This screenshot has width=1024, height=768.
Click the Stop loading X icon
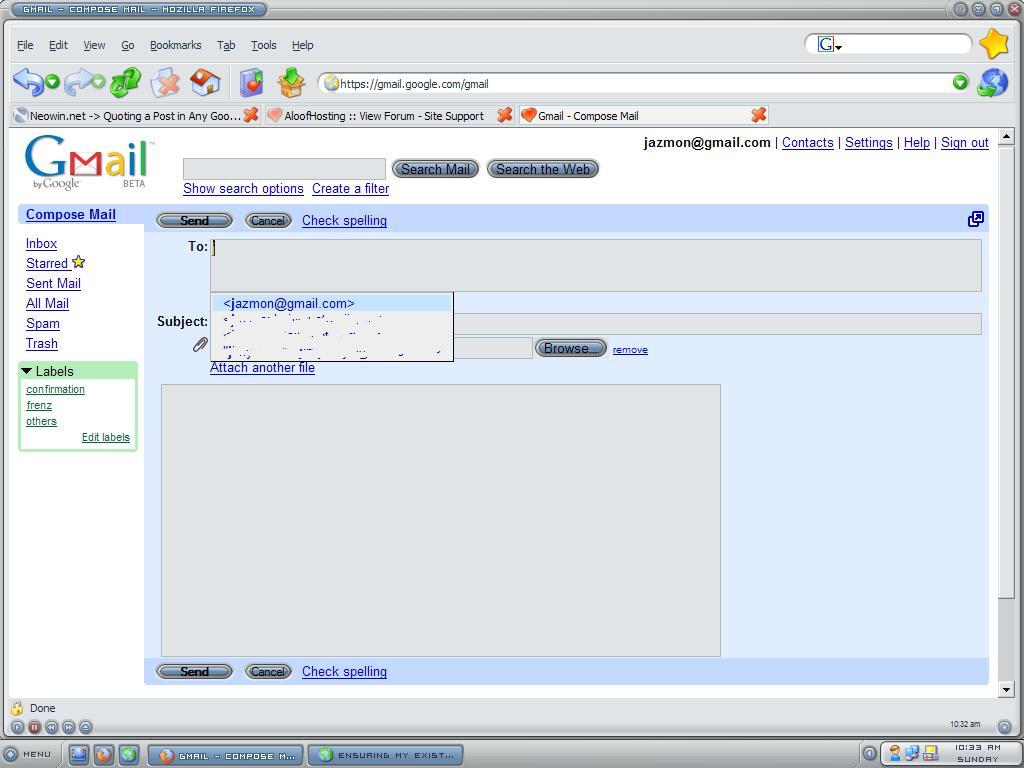click(165, 84)
